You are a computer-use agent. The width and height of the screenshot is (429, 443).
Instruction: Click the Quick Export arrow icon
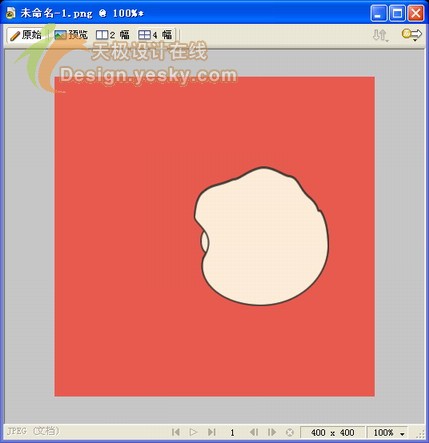tap(412, 34)
